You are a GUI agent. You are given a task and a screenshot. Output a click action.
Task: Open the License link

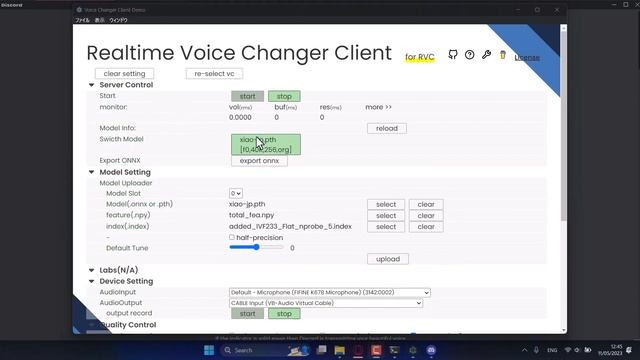(x=527, y=58)
